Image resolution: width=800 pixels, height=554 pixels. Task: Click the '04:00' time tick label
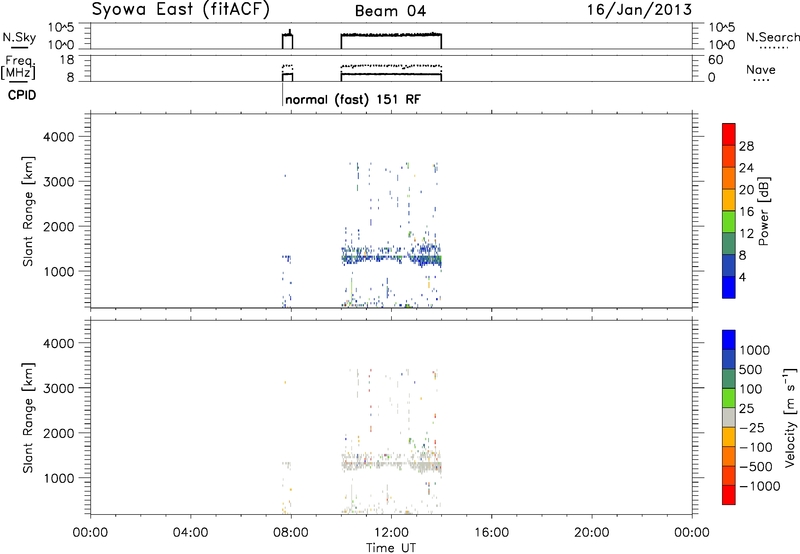[x=191, y=533]
